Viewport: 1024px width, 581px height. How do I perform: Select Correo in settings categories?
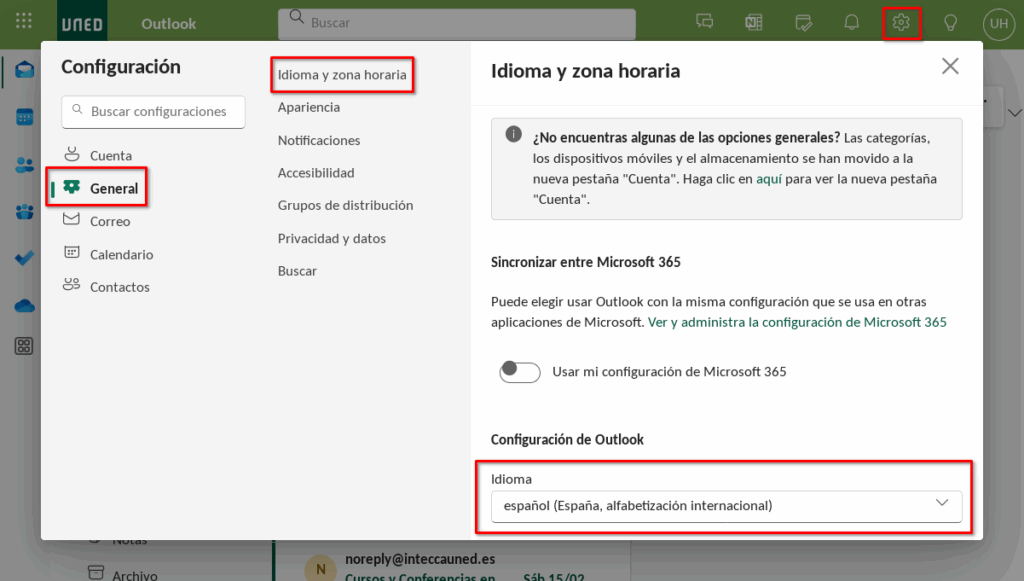(110, 221)
